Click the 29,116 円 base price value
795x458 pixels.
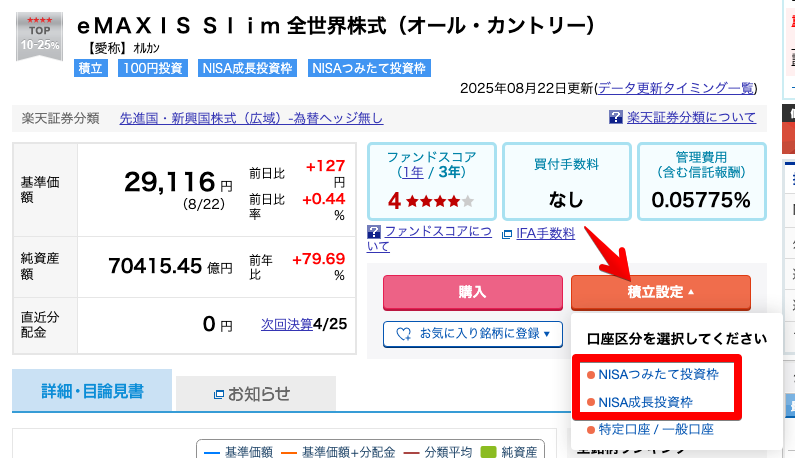(178, 182)
